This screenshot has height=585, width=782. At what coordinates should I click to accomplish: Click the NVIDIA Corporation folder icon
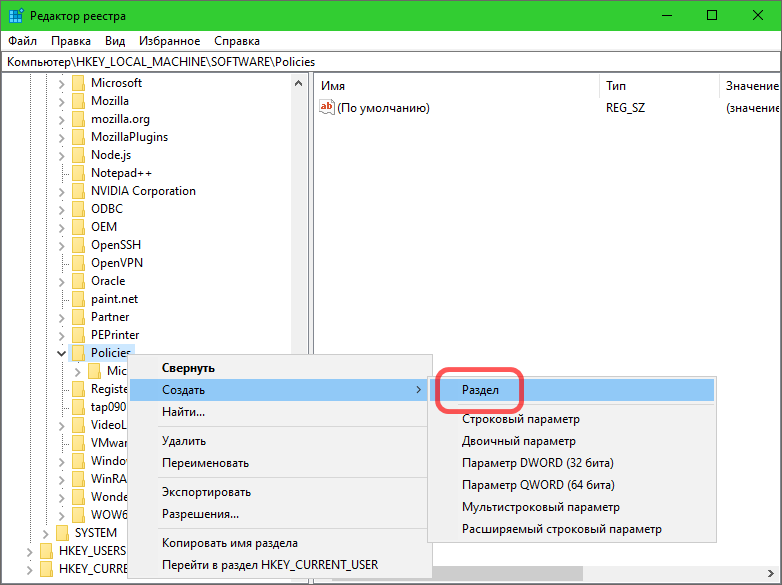(78, 191)
